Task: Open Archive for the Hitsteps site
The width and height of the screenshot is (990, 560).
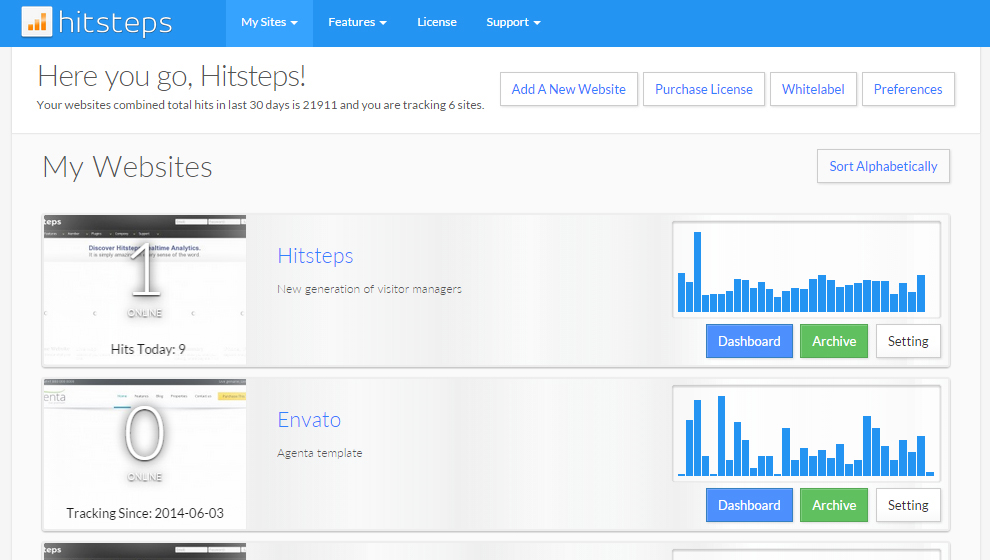Action: click(834, 341)
